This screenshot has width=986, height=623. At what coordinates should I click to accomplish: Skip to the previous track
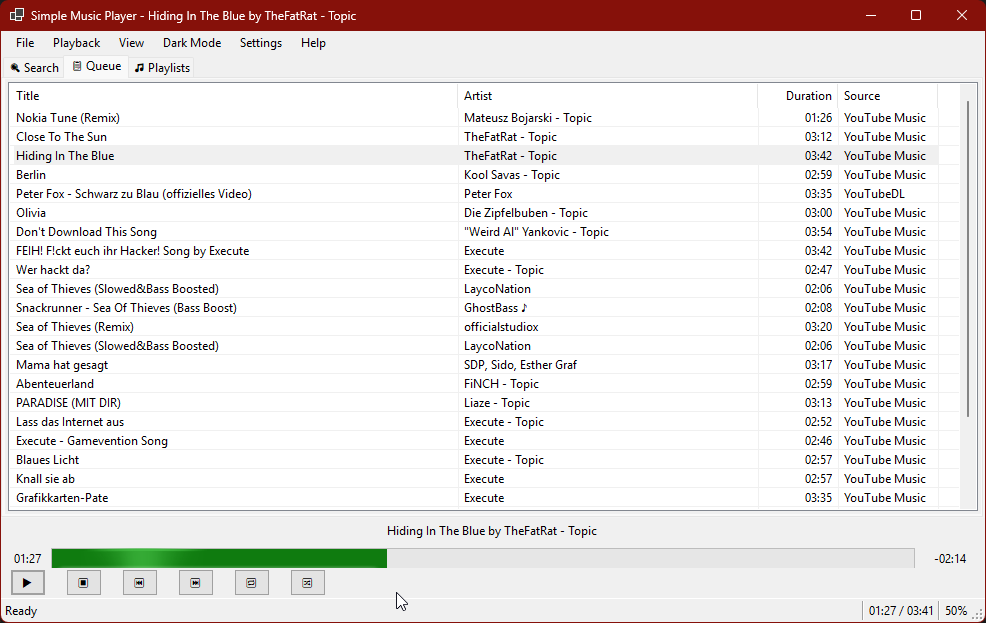(x=140, y=583)
